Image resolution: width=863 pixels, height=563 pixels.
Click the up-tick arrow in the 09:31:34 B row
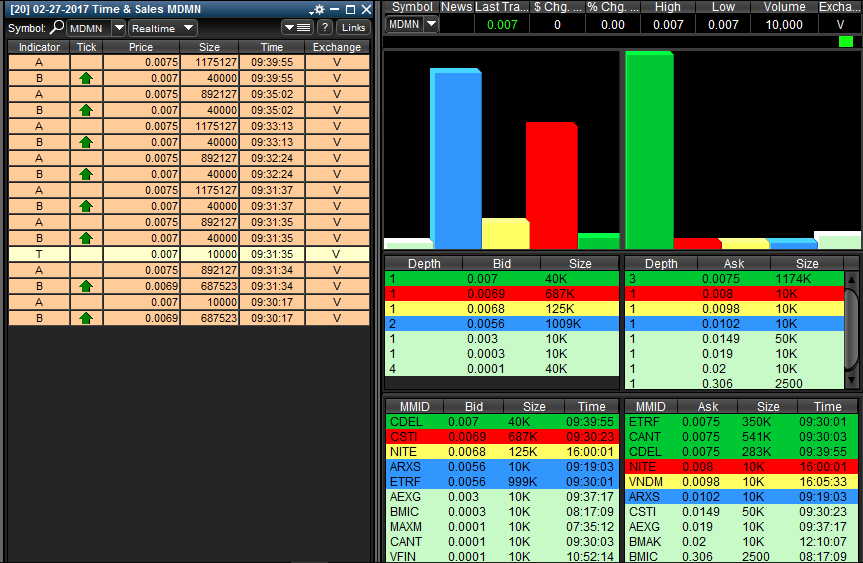pyautogui.click(x=86, y=286)
